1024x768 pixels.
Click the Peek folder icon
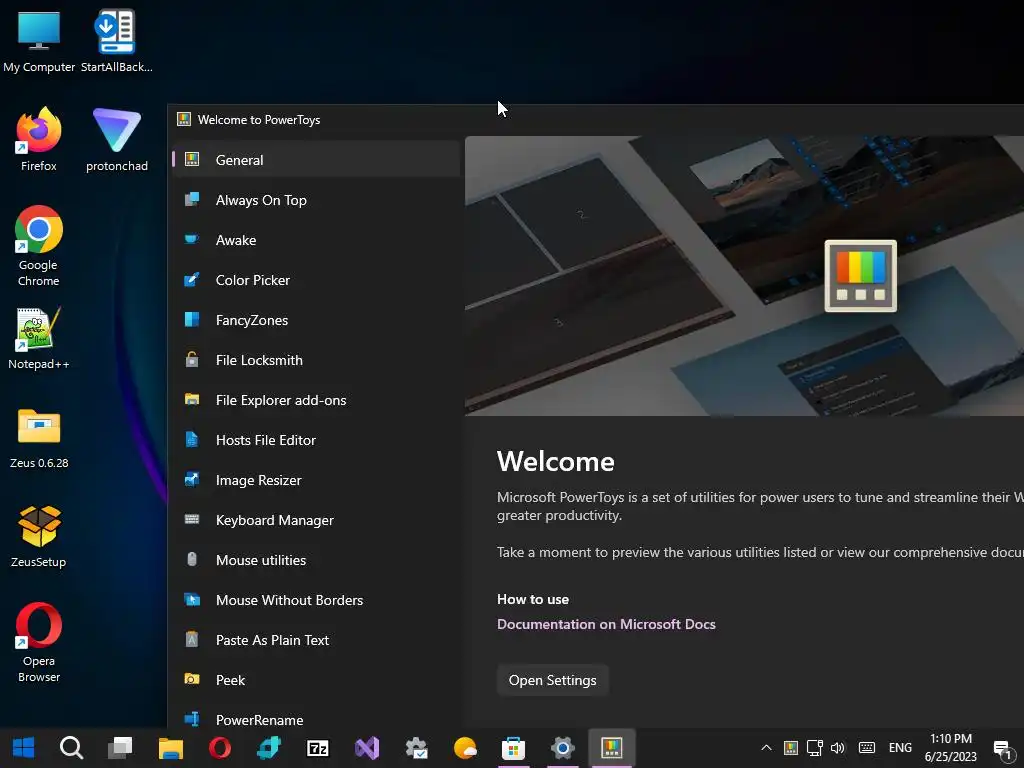pos(192,679)
